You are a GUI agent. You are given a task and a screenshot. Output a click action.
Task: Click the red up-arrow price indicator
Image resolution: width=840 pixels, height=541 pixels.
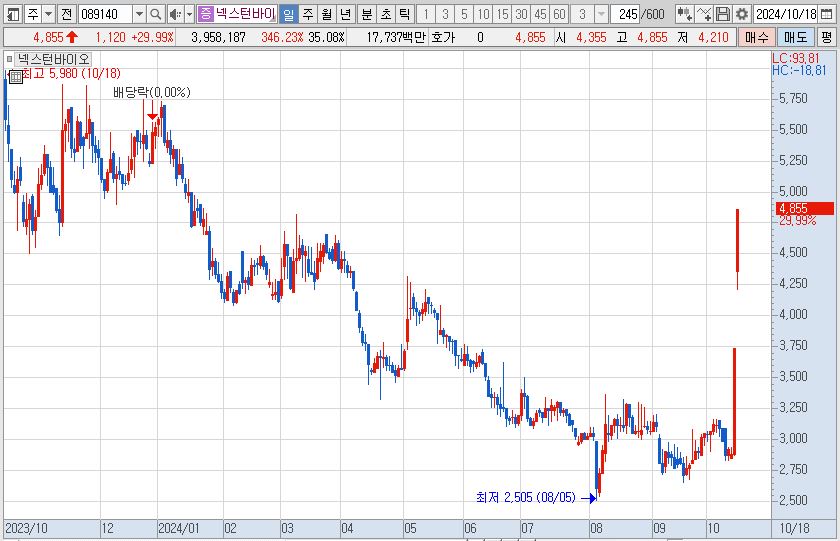coord(72,37)
